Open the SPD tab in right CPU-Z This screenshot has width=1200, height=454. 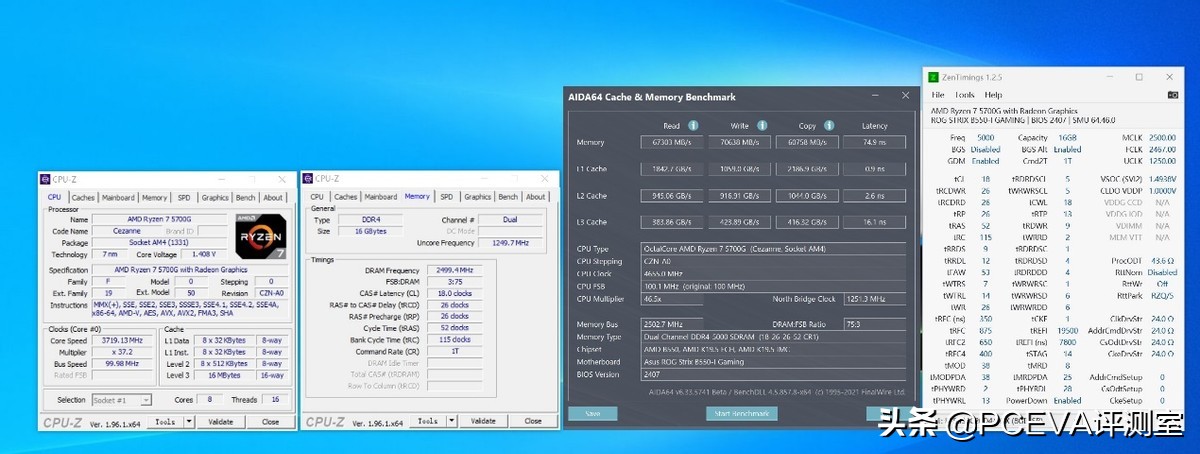coord(447,197)
